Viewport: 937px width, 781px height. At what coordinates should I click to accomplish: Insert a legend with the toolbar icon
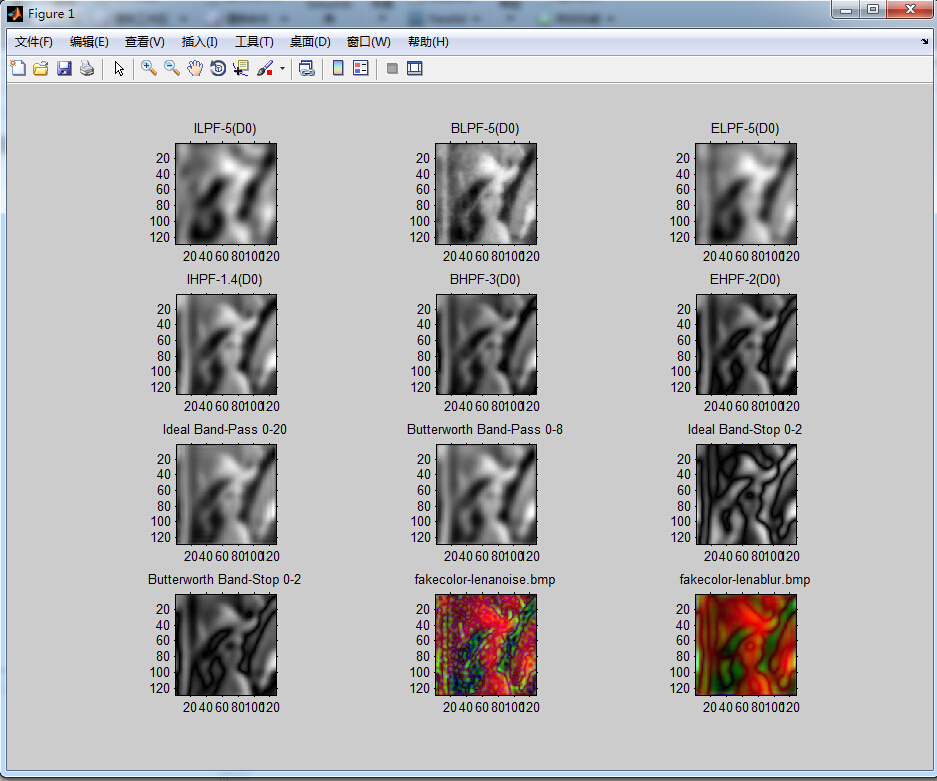[x=361, y=68]
